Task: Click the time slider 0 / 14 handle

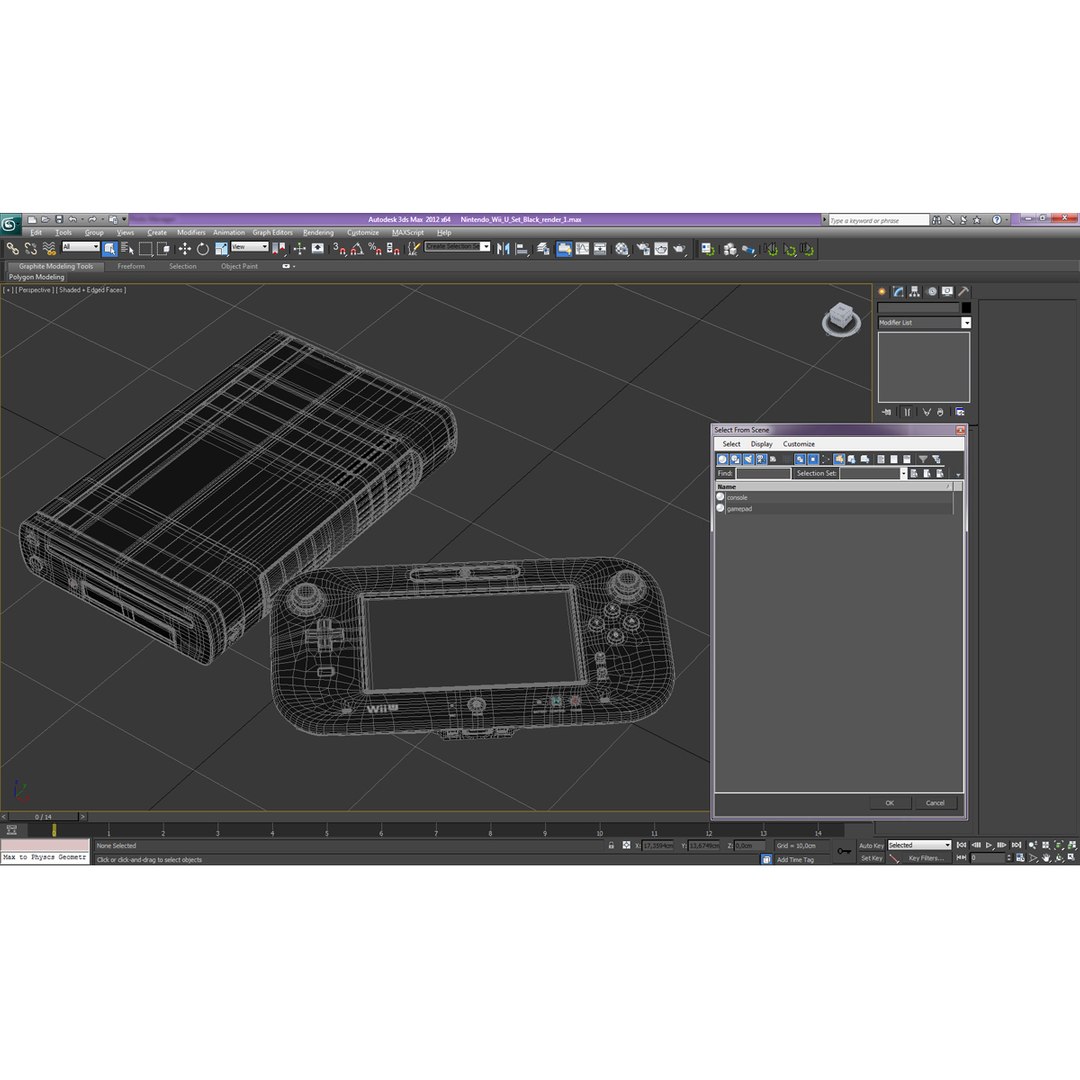Action: coord(43,817)
